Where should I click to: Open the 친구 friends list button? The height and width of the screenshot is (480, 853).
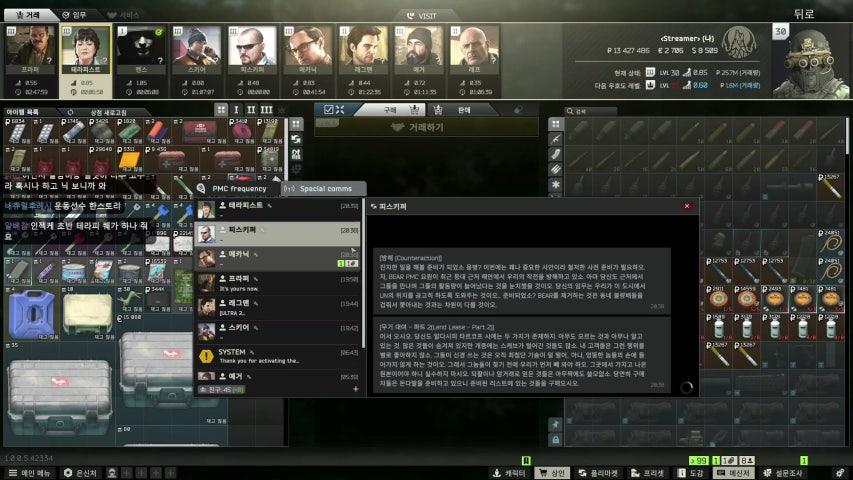(x=221, y=390)
